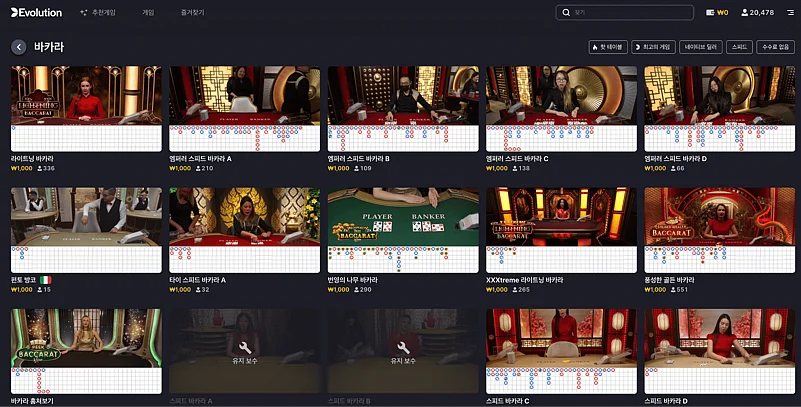Open the 번영의 나무 바카라 title link
The image size is (801, 407).
pos(352,280)
